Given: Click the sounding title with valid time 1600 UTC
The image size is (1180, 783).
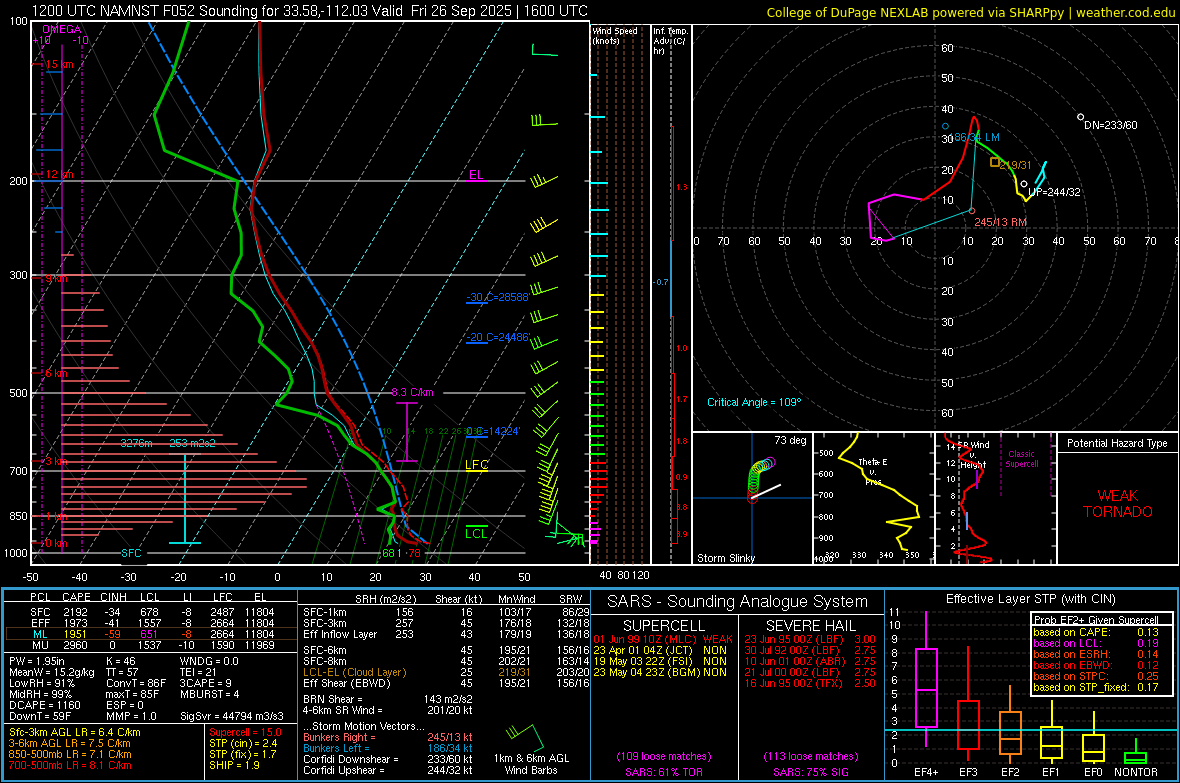Looking at the screenshot, I should [309, 11].
